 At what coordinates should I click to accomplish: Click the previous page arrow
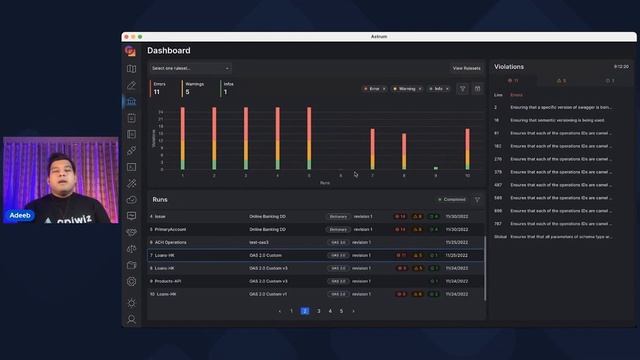[x=280, y=311]
